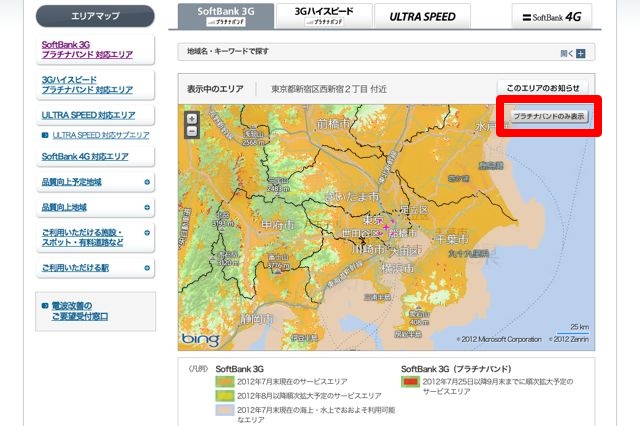640x426 pixels.
Task: Switch to SoftBank 3G tab
Action: click(x=226, y=16)
